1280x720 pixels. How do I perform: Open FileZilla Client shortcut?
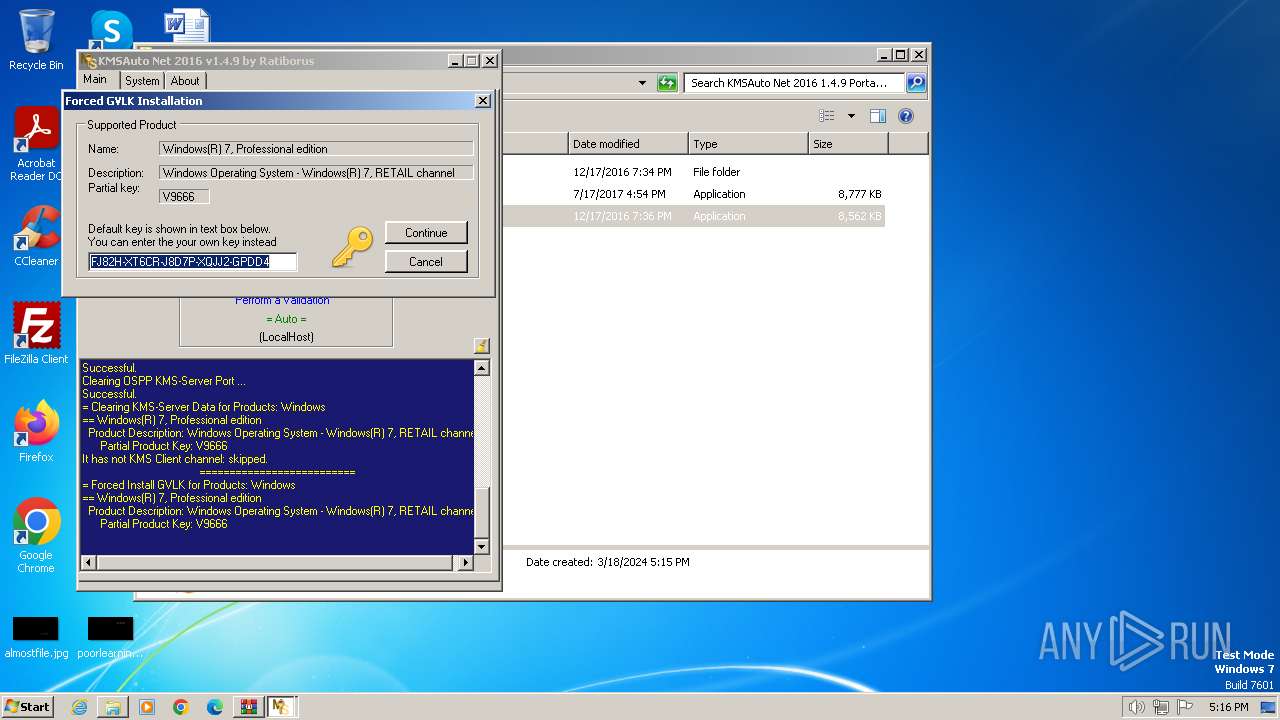(36, 333)
